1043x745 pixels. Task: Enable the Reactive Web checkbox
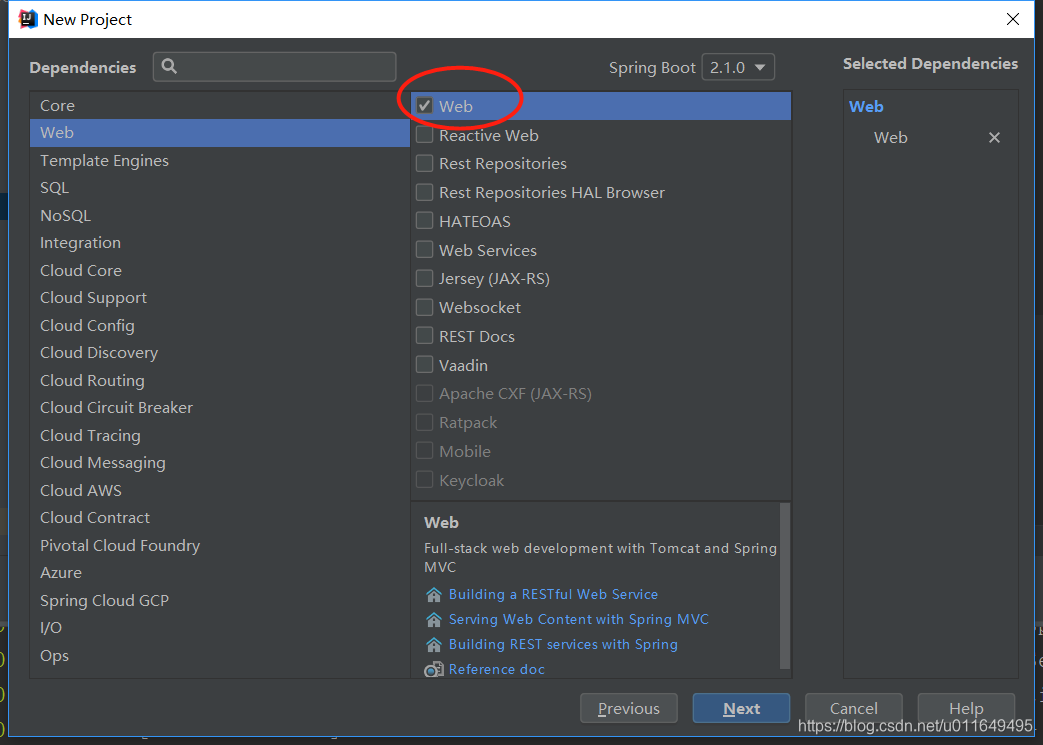coord(424,135)
